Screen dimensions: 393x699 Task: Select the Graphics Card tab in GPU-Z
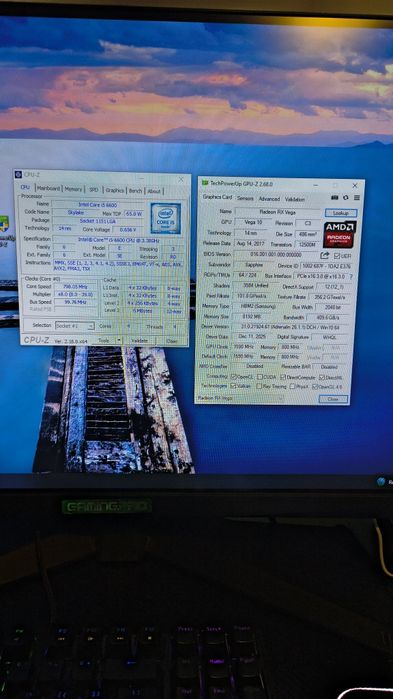click(x=217, y=197)
